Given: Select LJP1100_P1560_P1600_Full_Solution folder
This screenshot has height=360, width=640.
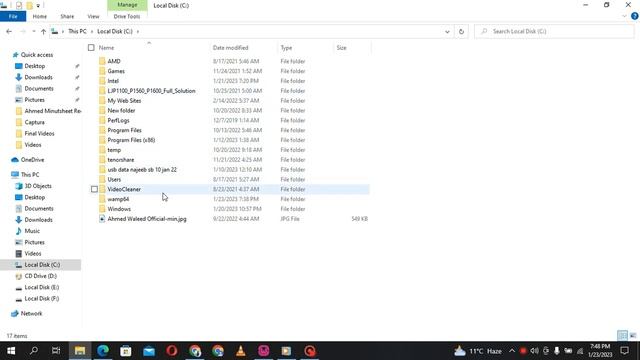Looking at the screenshot, I should [x=151, y=91].
